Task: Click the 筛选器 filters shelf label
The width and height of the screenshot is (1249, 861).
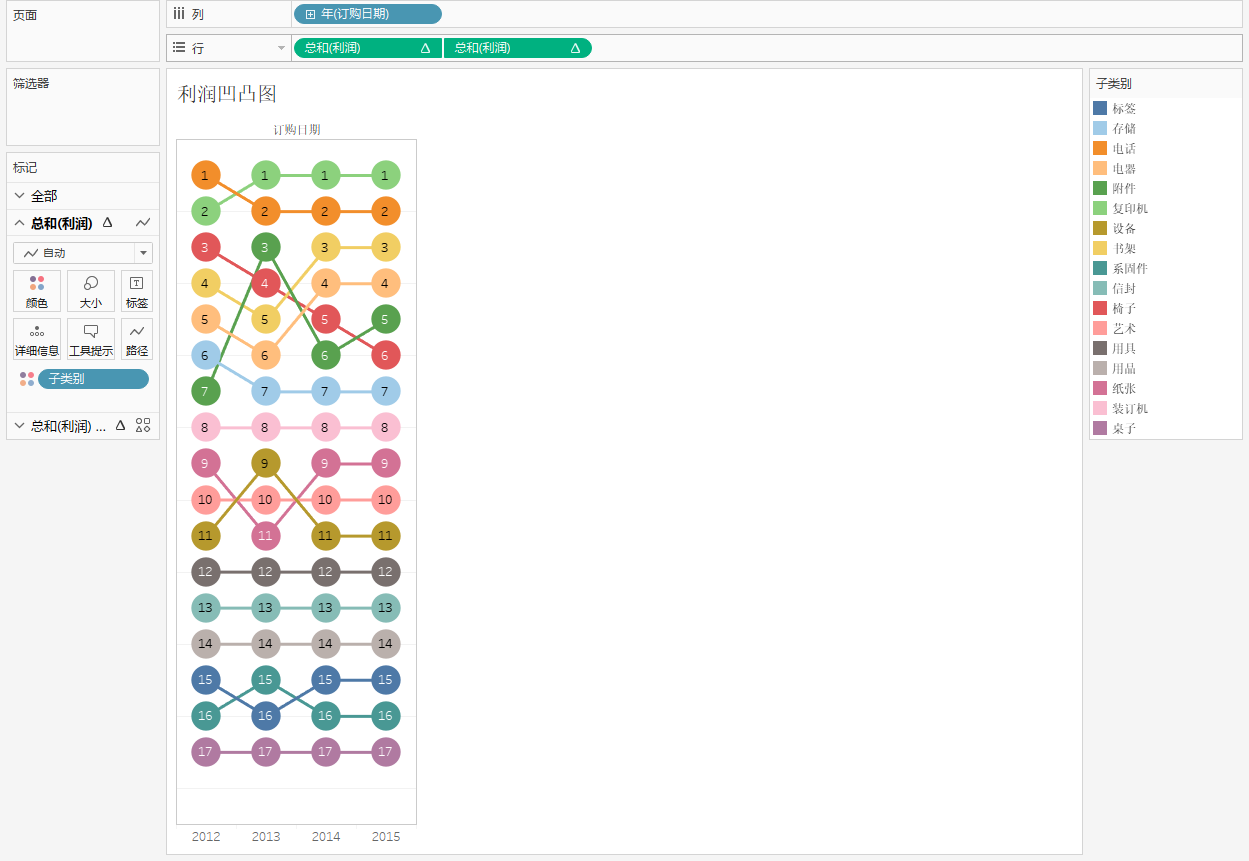Action: click(31, 84)
